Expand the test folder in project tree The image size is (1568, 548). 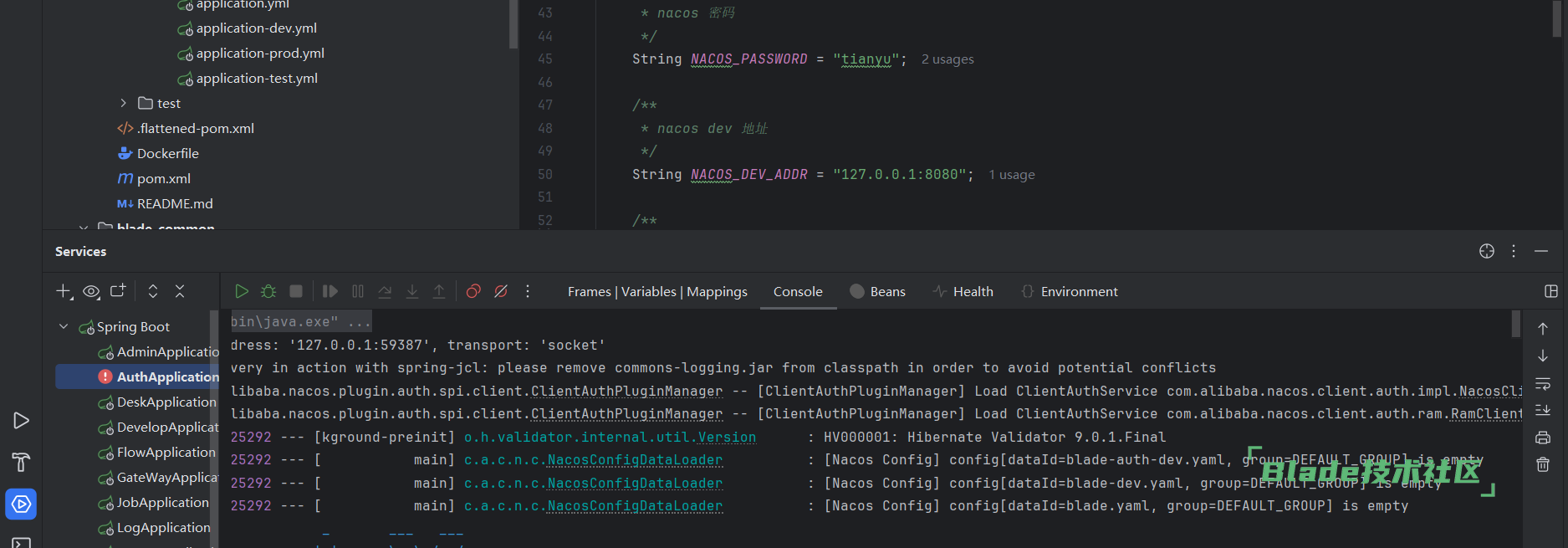[x=123, y=103]
